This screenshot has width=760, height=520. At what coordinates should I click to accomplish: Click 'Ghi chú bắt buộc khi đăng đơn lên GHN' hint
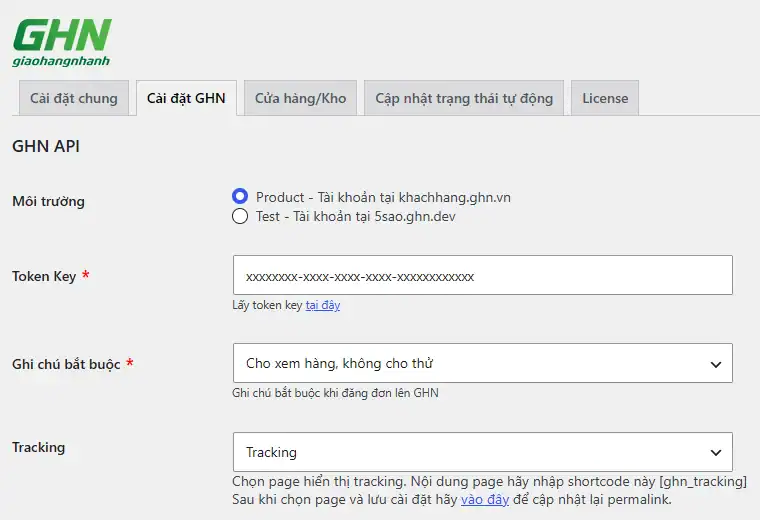pyautogui.click(x=335, y=393)
